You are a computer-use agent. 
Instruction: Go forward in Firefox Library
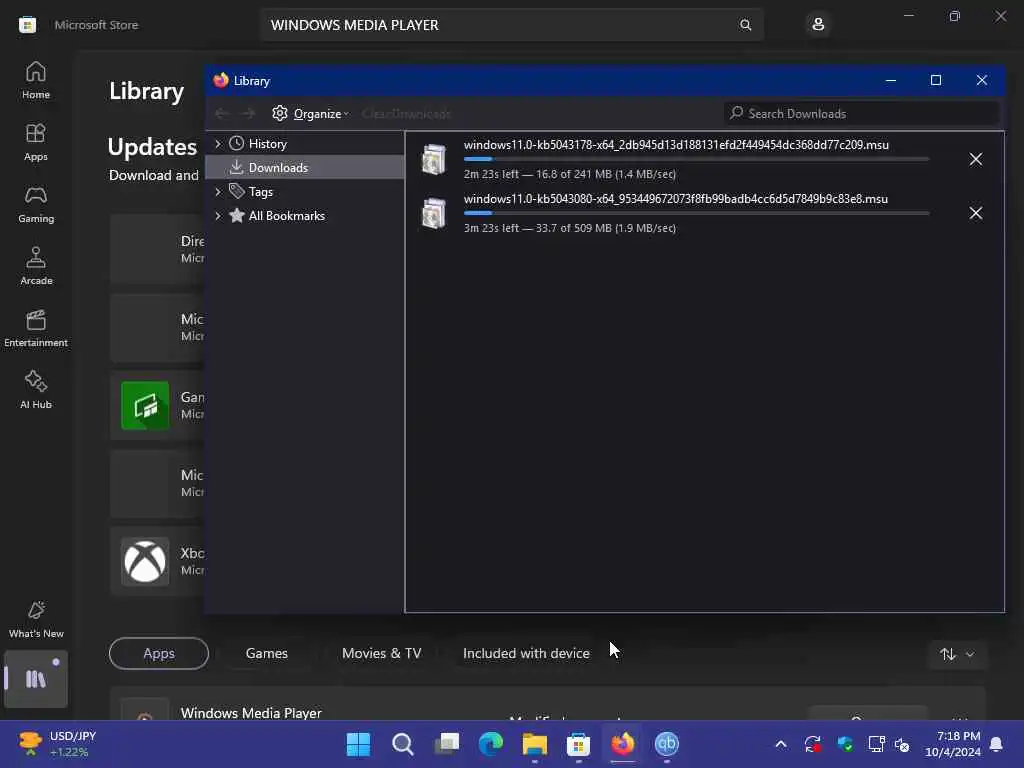[x=249, y=114]
